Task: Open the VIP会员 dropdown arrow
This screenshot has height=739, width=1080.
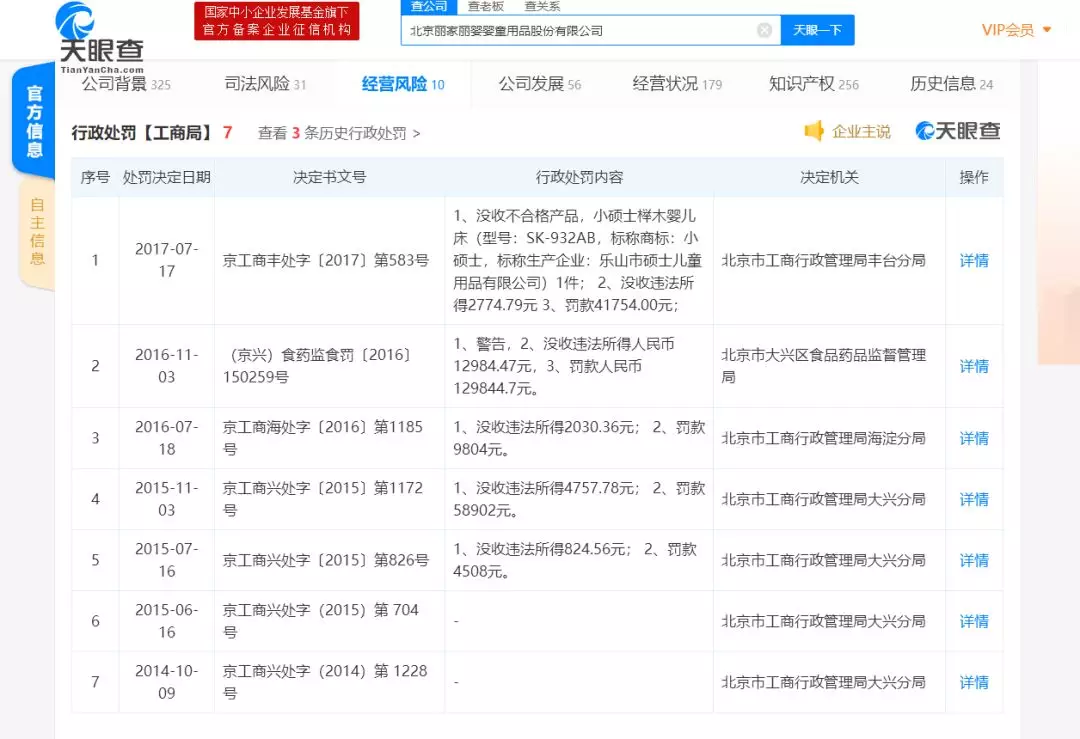Action: [1047, 30]
